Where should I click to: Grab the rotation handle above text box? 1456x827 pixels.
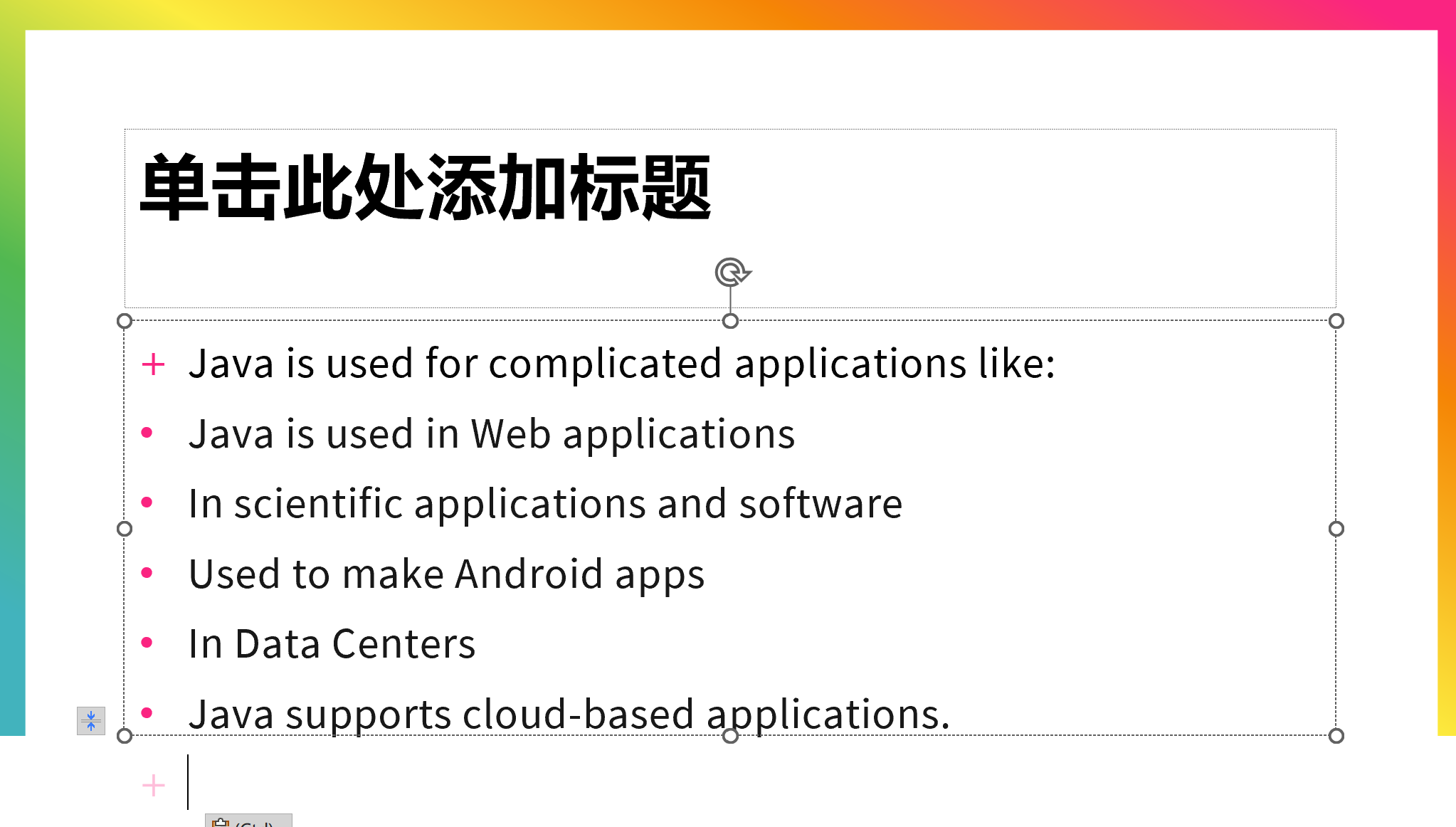[732, 273]
